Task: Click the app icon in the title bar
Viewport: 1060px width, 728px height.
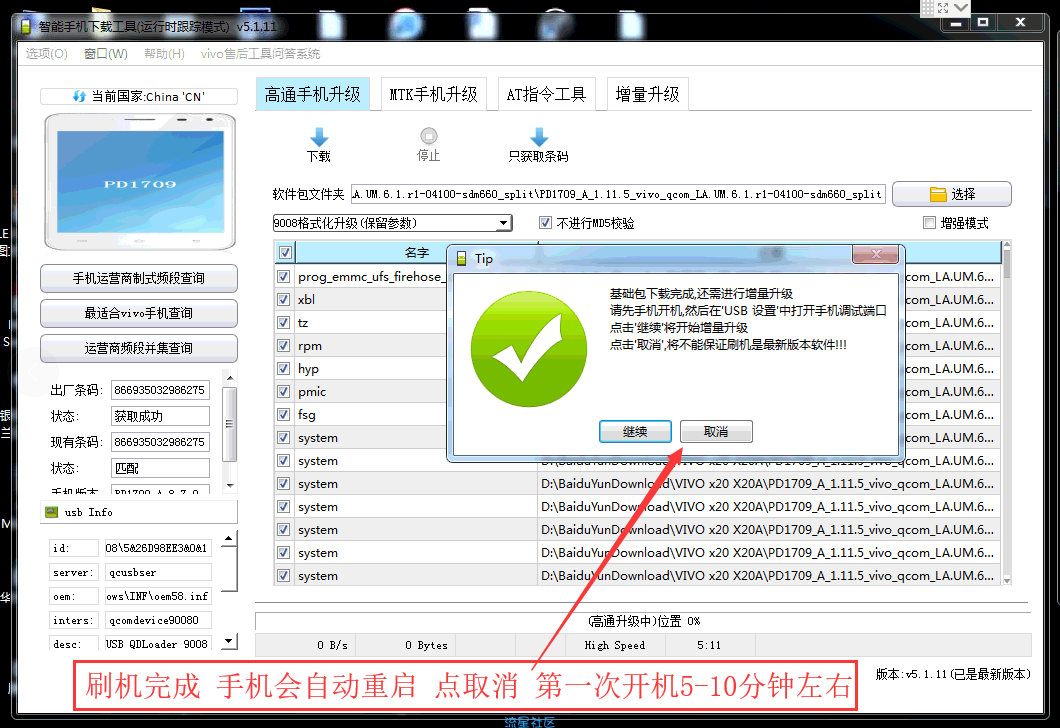Action: [26, 27]
